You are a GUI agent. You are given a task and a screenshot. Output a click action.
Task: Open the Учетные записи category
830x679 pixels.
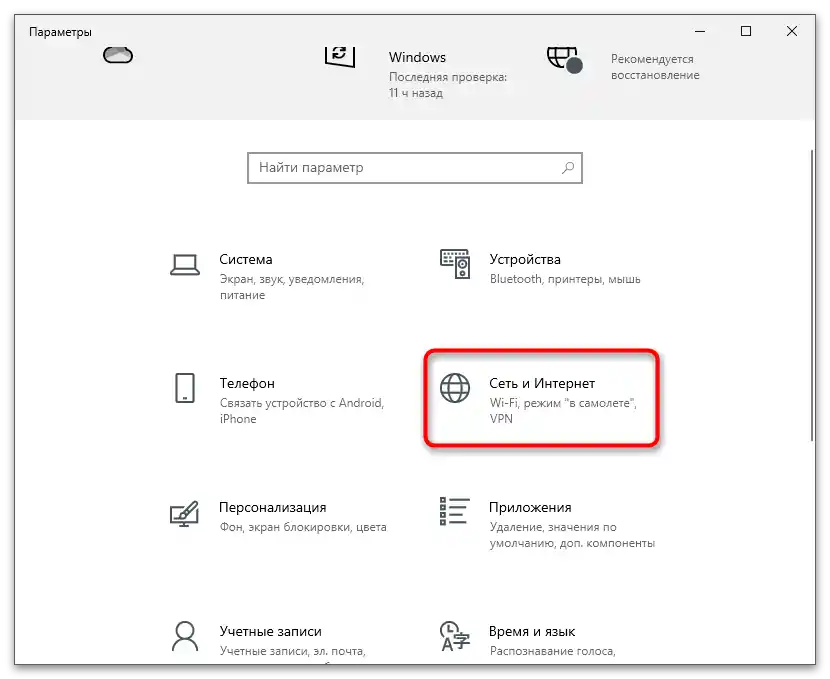268,640
